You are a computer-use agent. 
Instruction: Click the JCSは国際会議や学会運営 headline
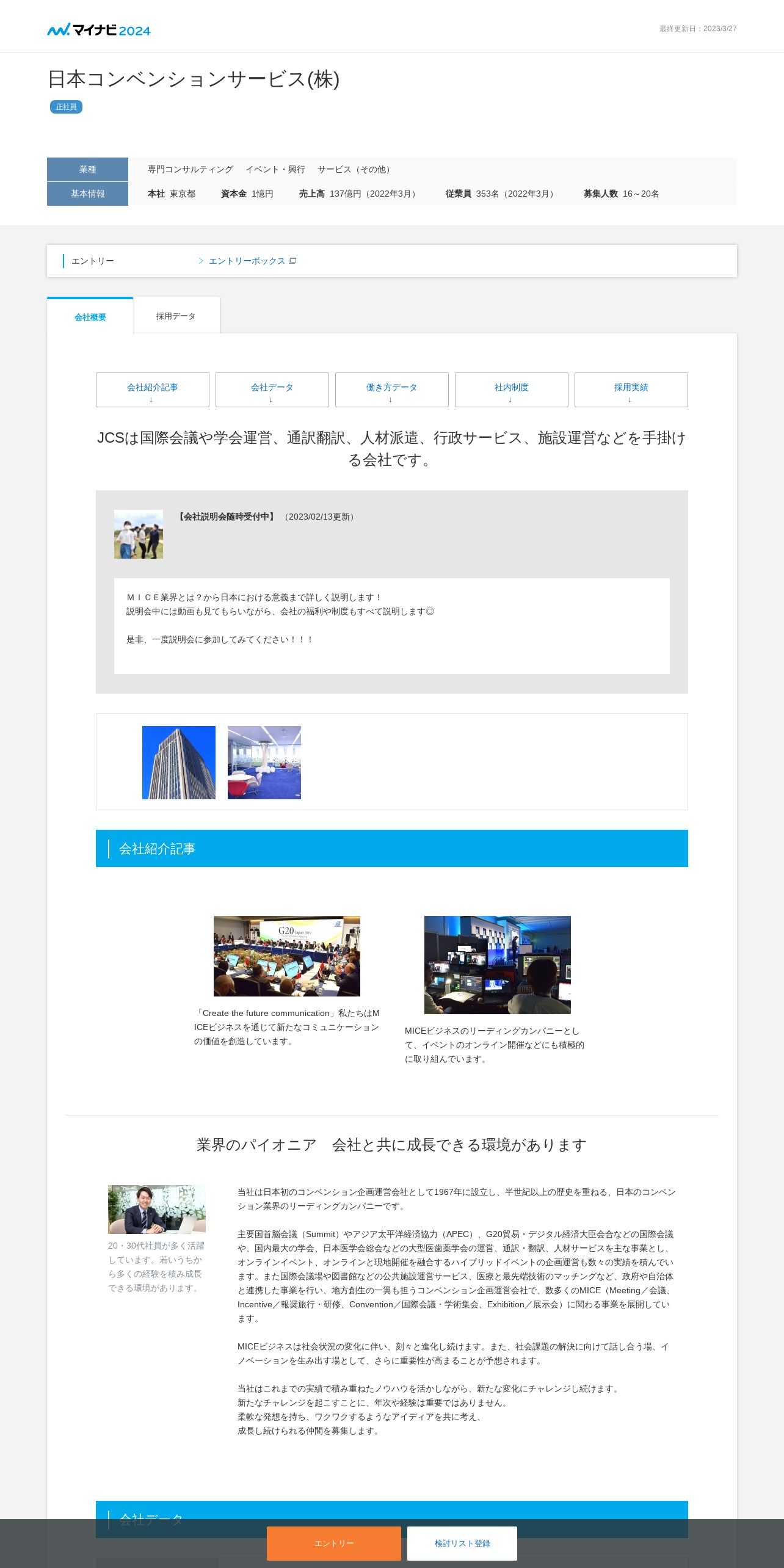pos(391,449)
